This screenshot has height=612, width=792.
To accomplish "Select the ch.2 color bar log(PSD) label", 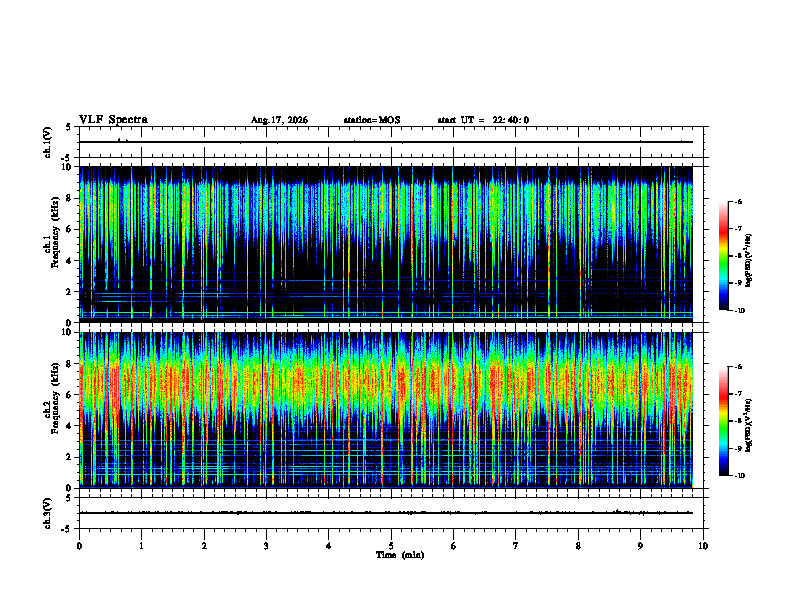I will click(x=749, y=425).
